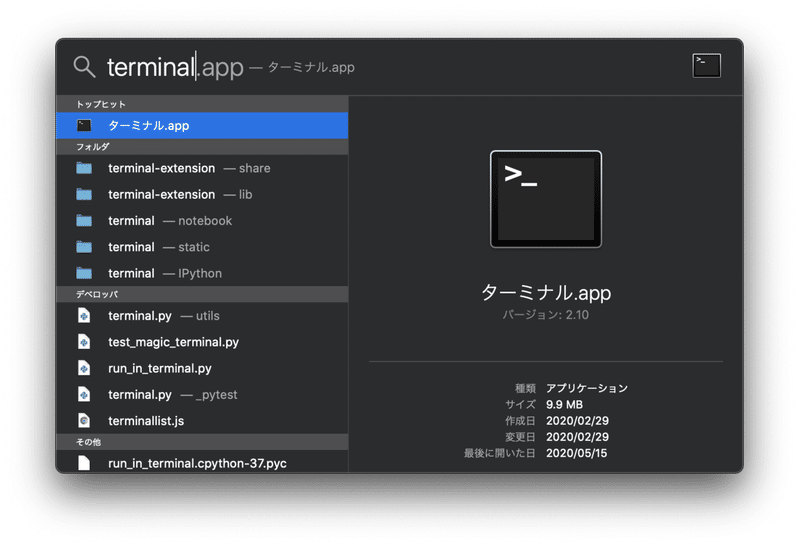Screen dimensions: 800x548
Task: Select terminal — notebook folder
Action: pyautogui.click(x=202, y=221)
